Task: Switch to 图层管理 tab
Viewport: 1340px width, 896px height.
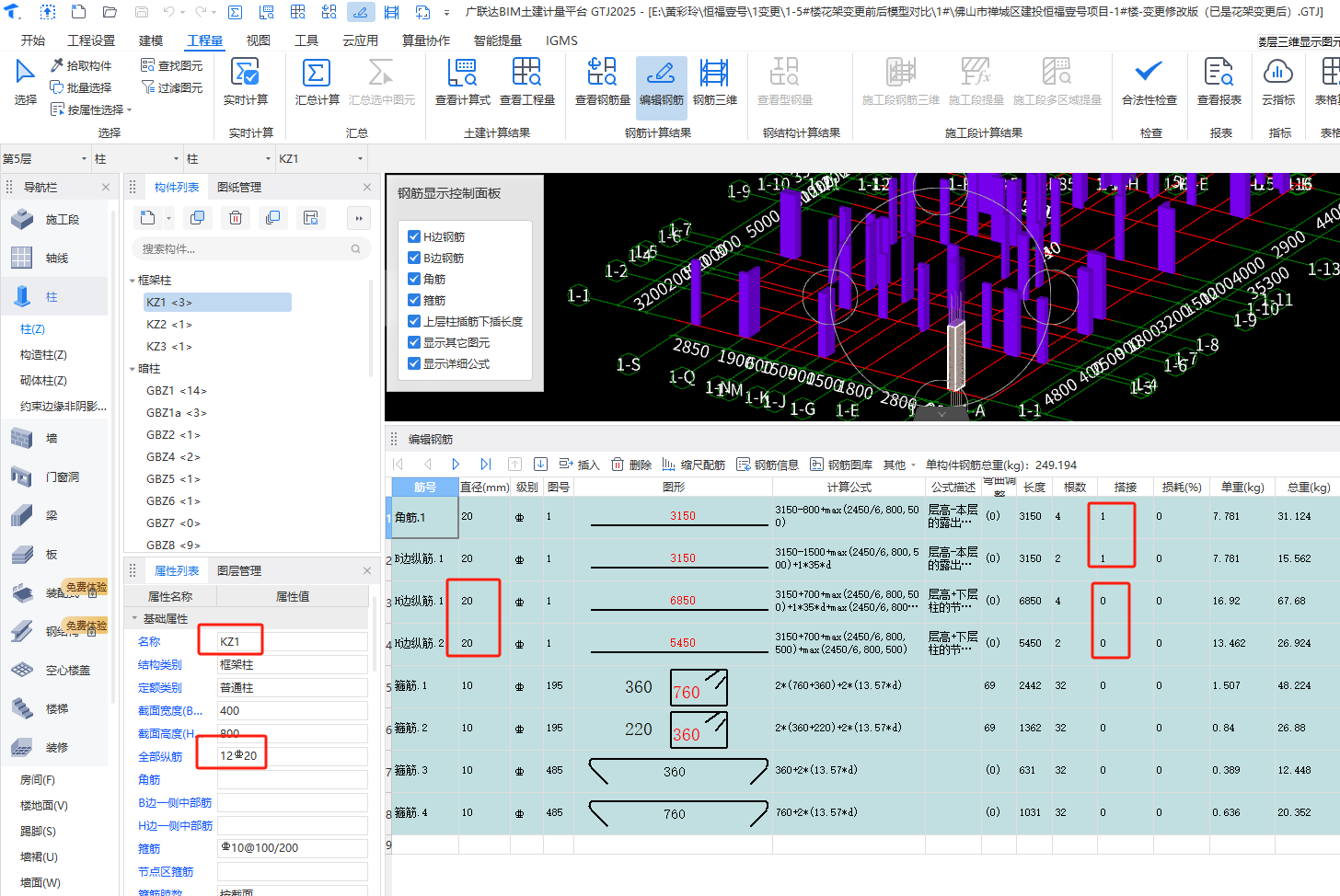Action: click(x=239, y=570)
